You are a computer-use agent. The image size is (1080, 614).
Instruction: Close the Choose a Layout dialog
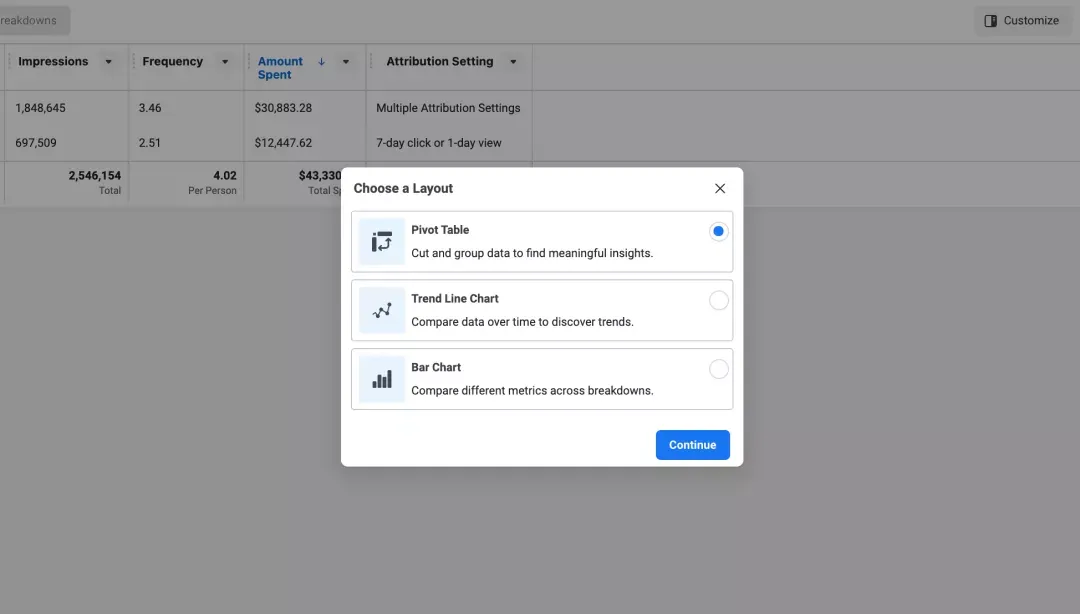pyautogui.click(x=720, y=188)
